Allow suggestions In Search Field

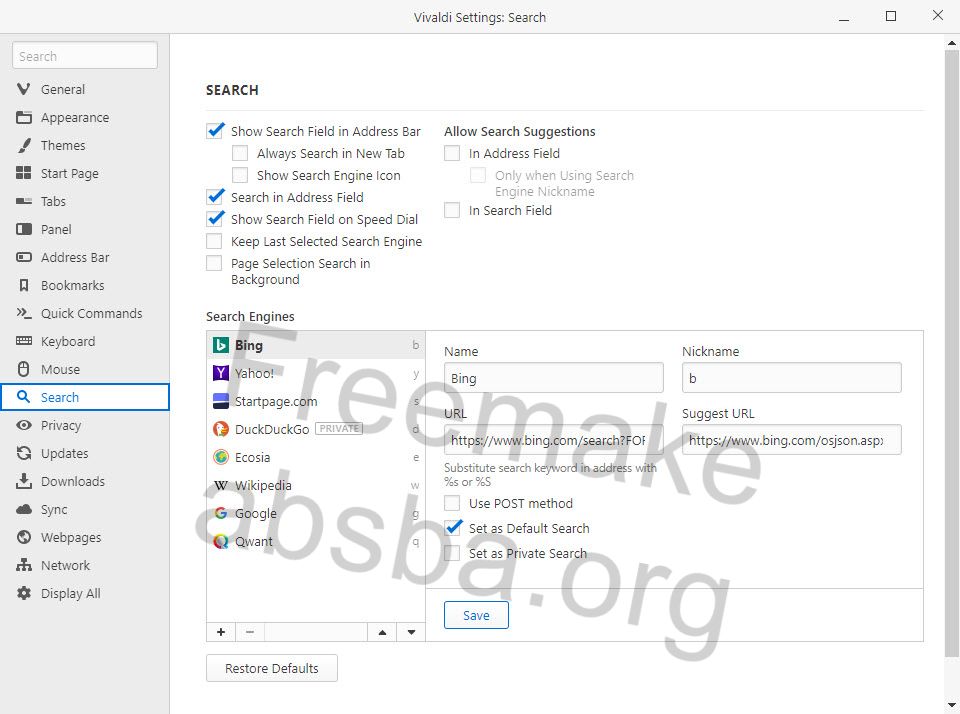pyautogui.click(x=452, y=210)
